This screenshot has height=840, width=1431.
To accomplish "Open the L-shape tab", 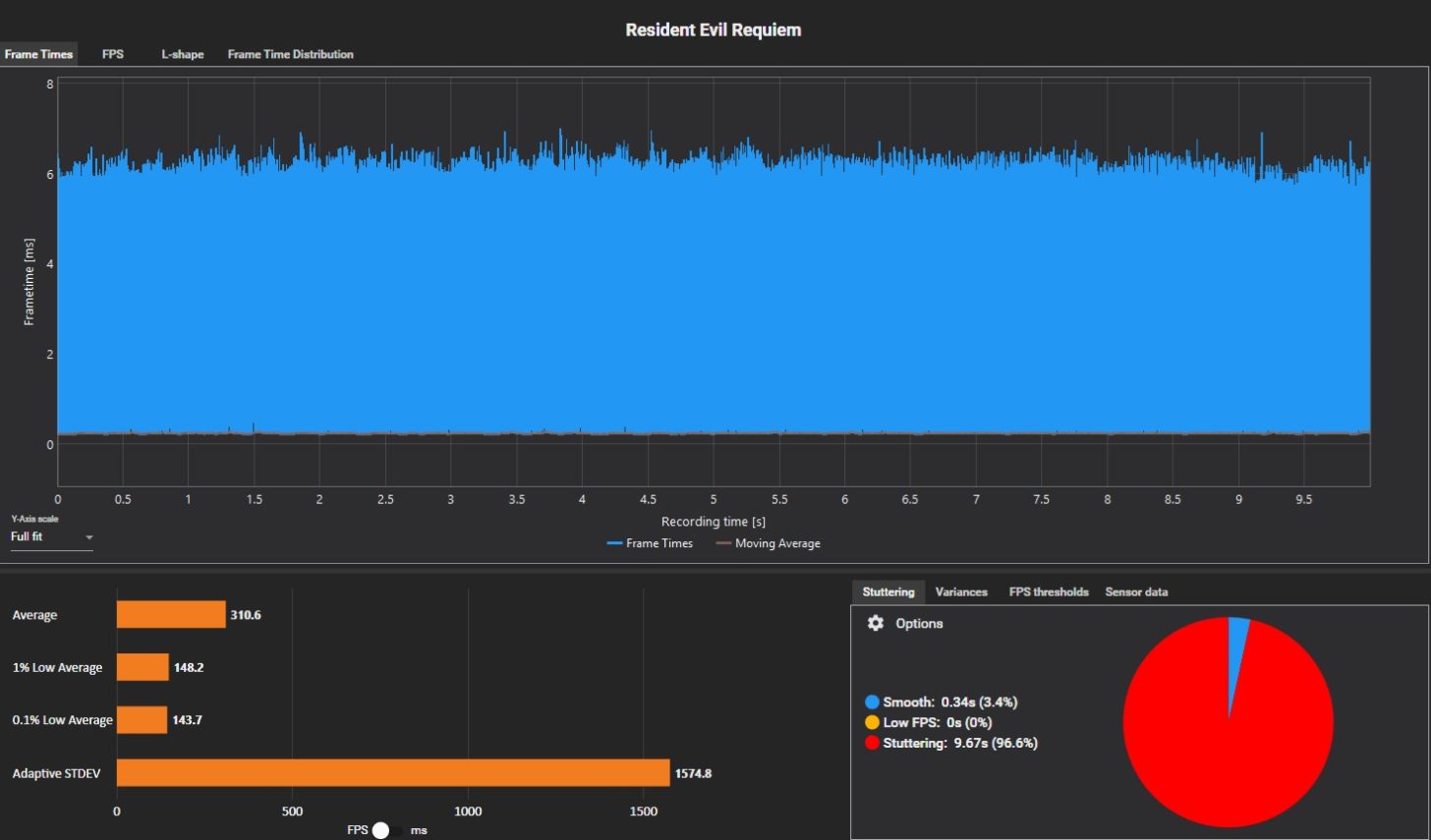I will tap(183, 54).
